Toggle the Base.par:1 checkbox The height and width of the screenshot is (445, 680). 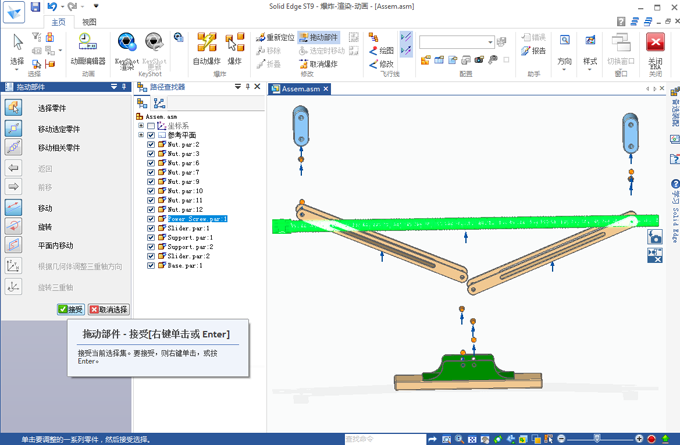tap(151, 266)
